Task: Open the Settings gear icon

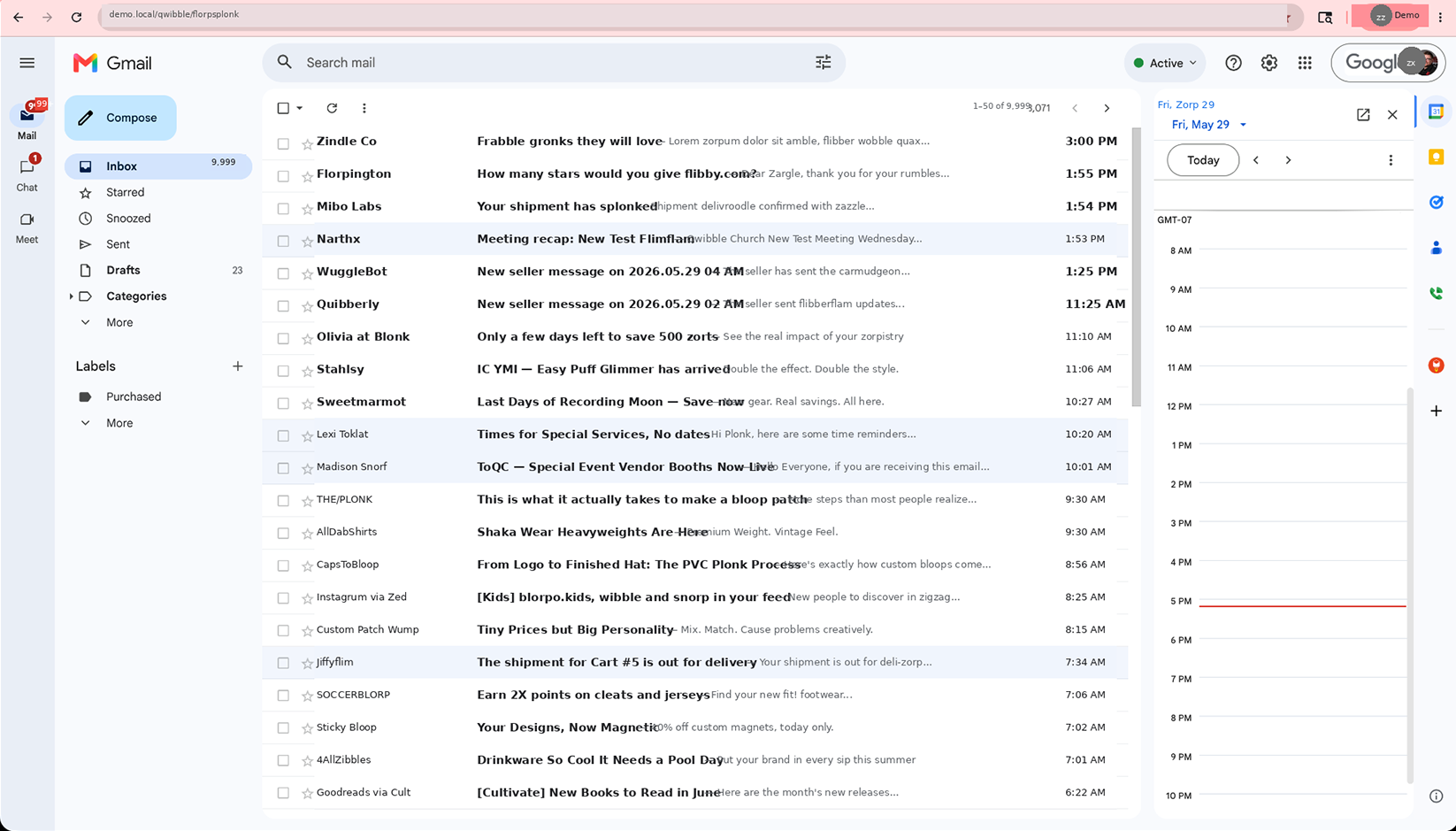Action: coord(1269,63)
